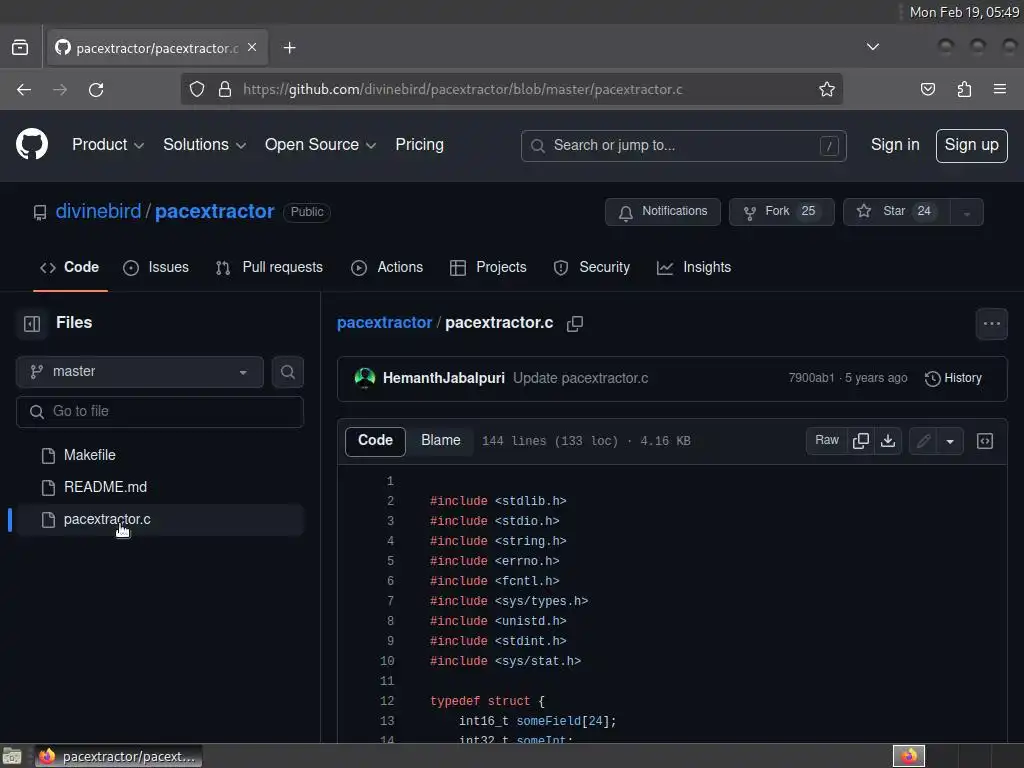Viewport: 1024px width, 768px height.
Task: Open the Projects tab
Action: (x=488, y=268)
